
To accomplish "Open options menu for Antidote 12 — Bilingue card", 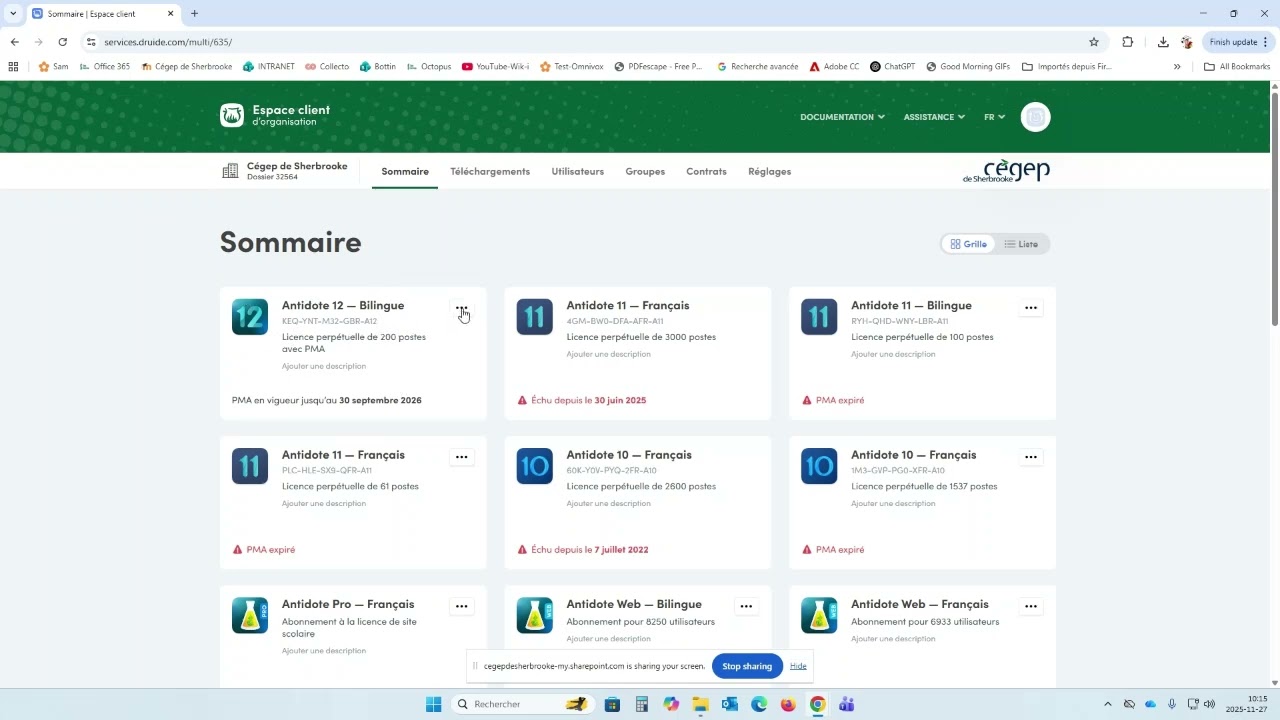I will tap(461, 308).
